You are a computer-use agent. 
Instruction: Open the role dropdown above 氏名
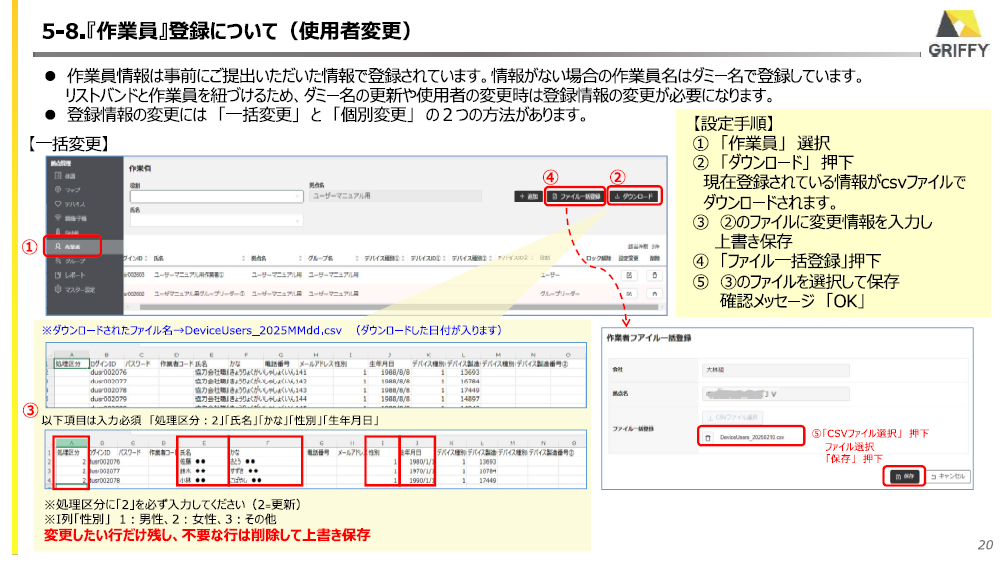(216, 196)
